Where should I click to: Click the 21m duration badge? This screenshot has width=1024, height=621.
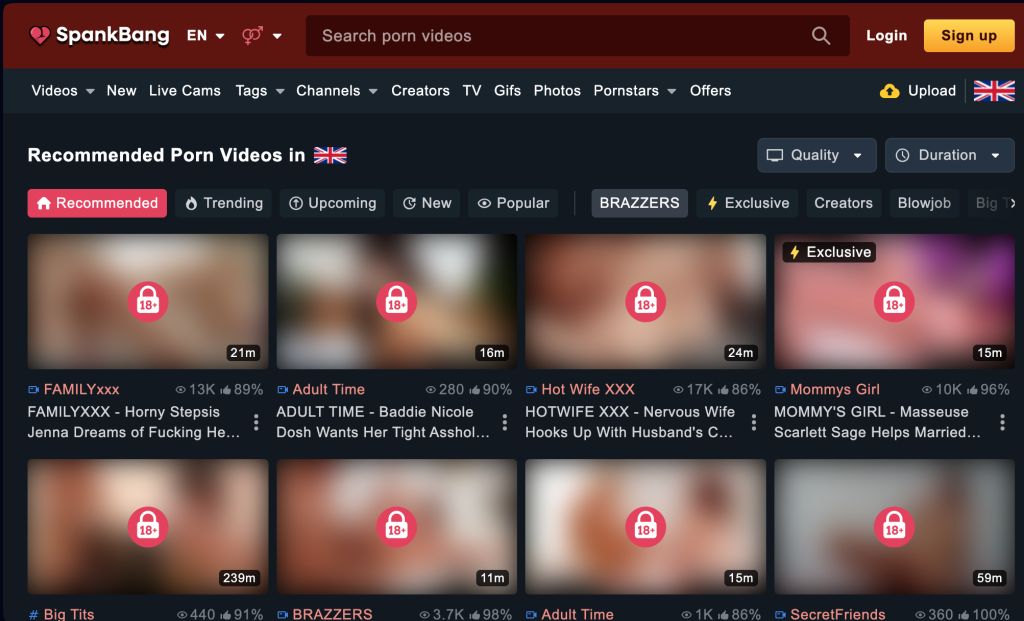click(243, 353)
